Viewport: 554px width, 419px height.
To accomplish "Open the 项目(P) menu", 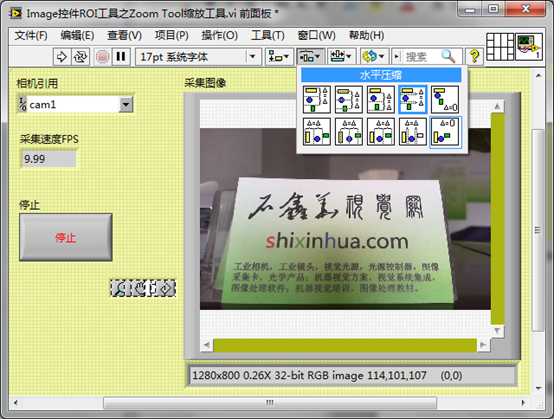I will (x=171, y=35).
